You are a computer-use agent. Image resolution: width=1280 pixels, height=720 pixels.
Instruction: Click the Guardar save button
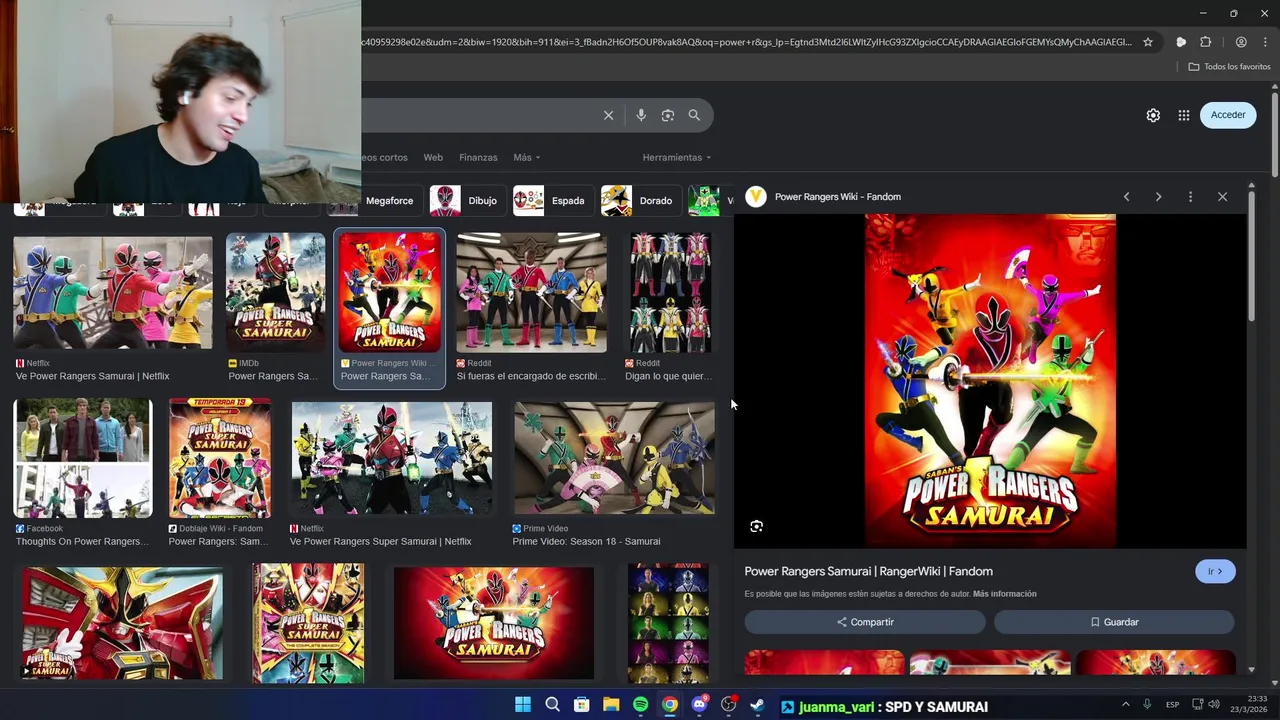click(x=1114, y=622)
